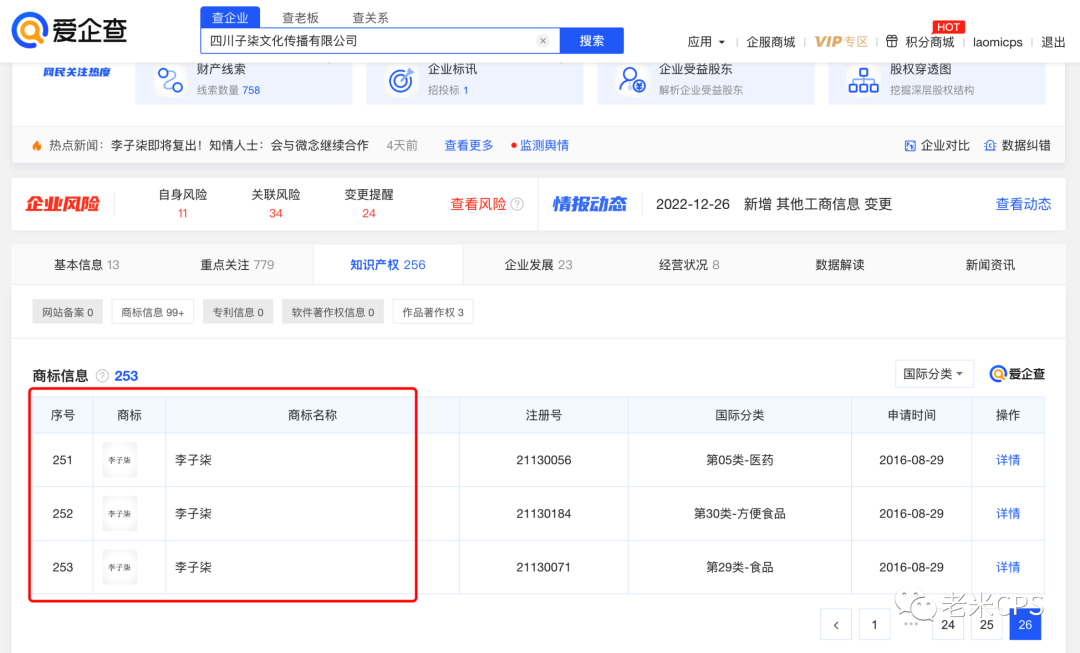1080x653 pixels.
Task: Go to page 24 of results
Action: click(x=948, y=625)
